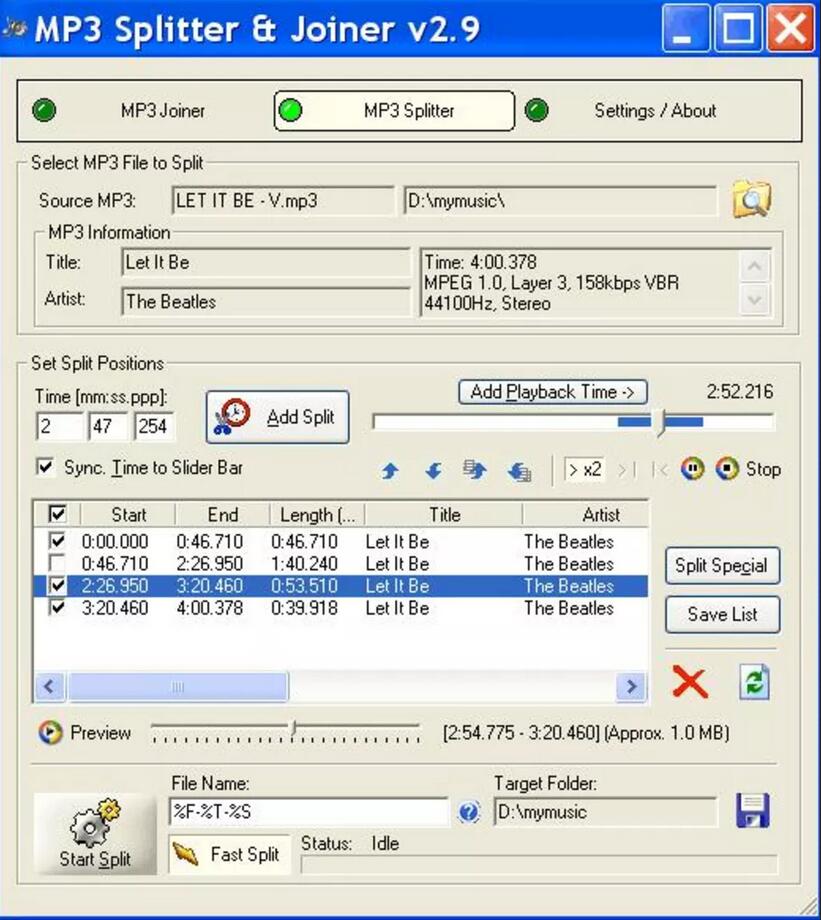
Task: Click the minutes time field showing 2
Action: click(59, 426)
